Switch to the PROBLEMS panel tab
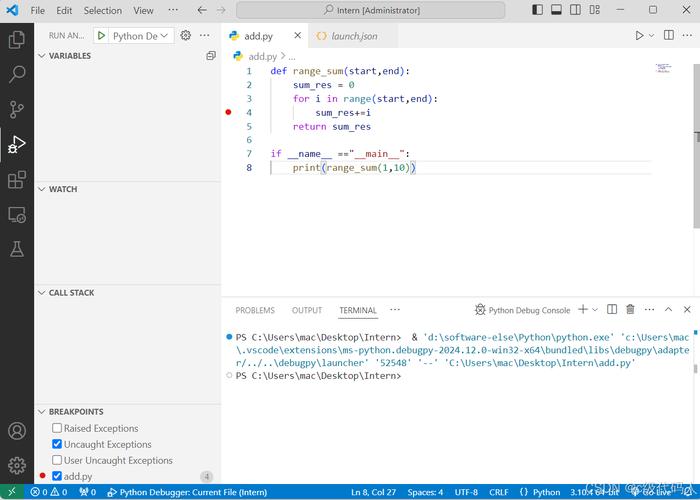 pyautogui.click(x=255, y=310)
